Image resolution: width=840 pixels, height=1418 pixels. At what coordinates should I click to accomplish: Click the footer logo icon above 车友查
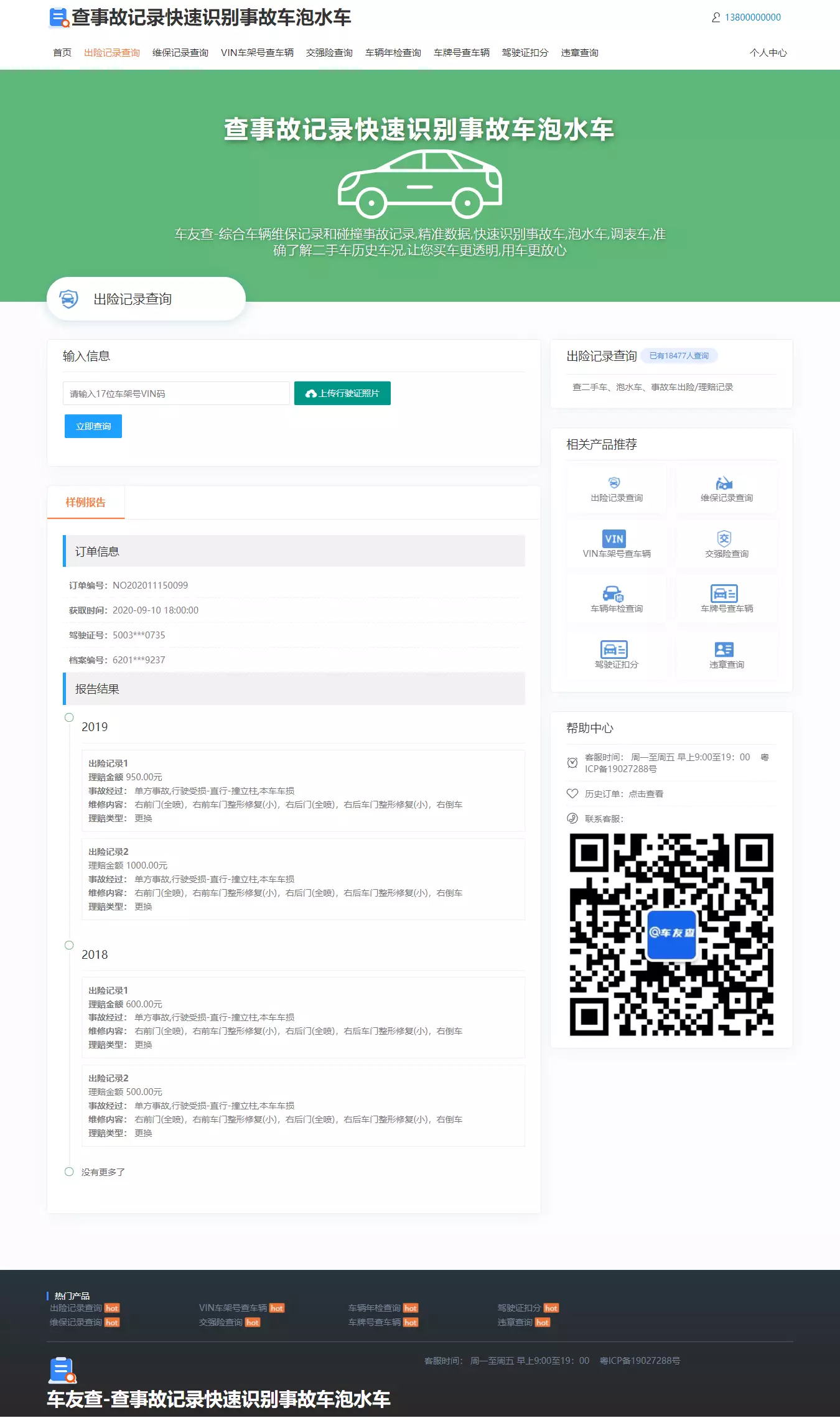62,1370
